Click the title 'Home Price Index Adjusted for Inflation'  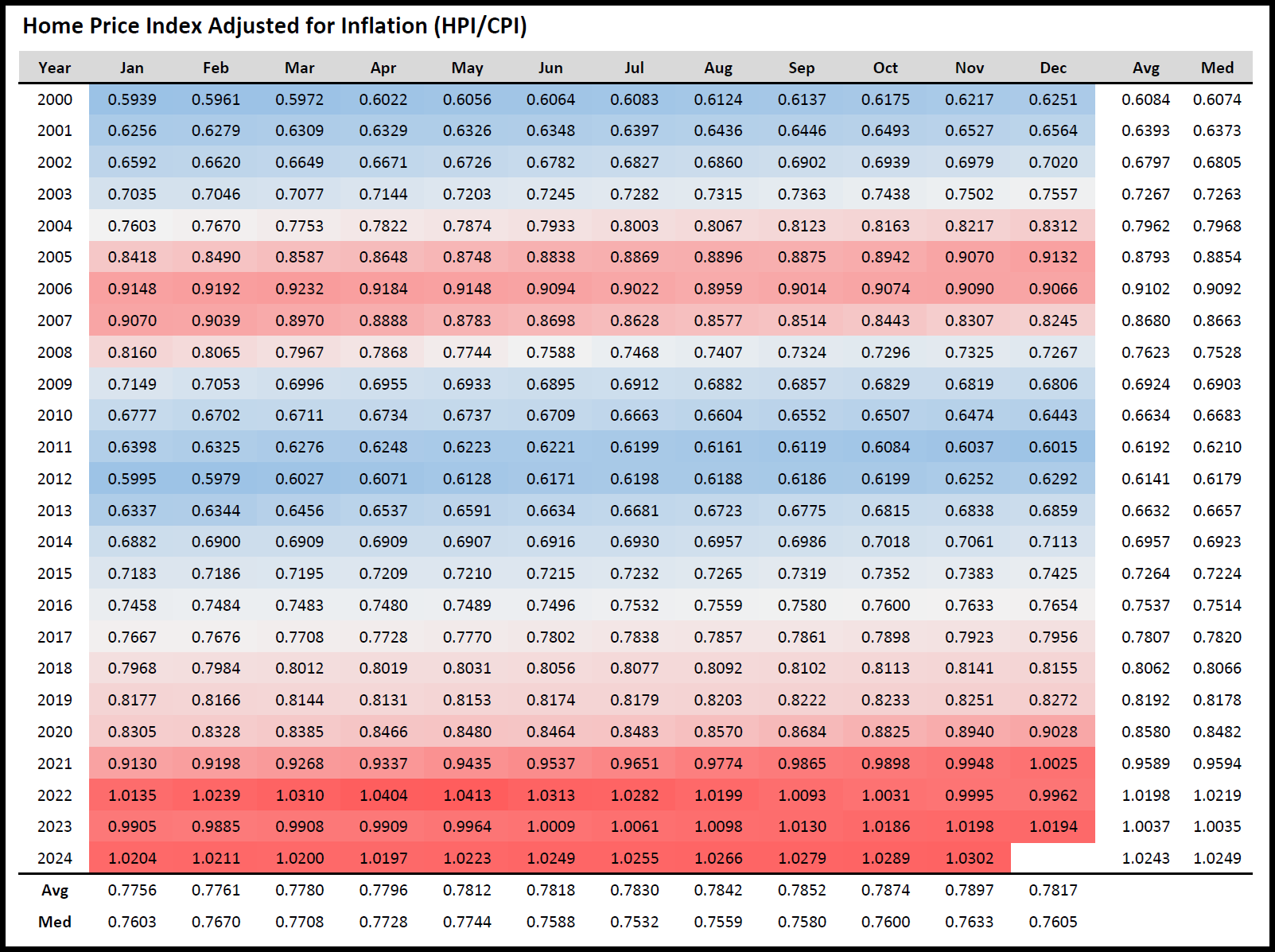click(x=274, y=26)
